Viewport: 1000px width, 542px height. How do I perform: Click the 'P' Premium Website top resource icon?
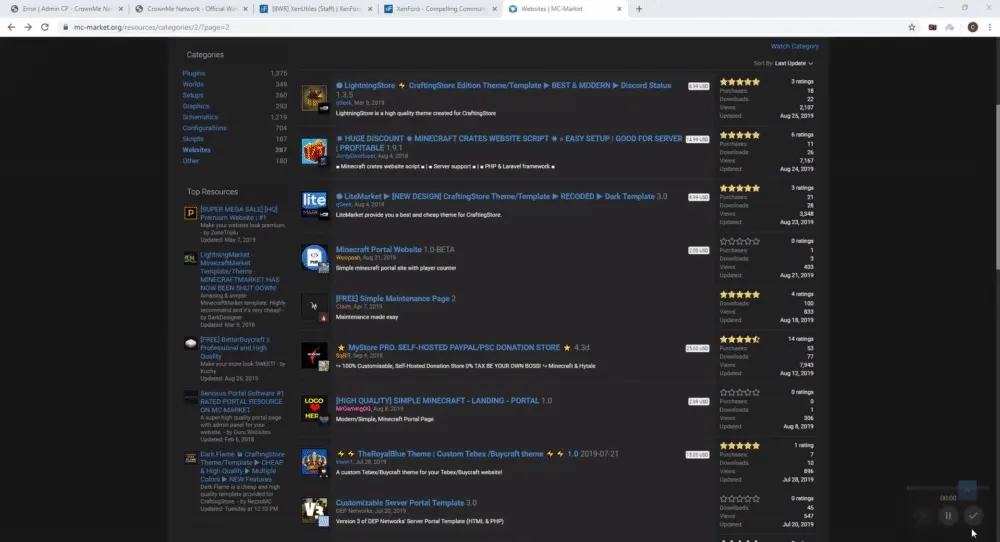190,213
